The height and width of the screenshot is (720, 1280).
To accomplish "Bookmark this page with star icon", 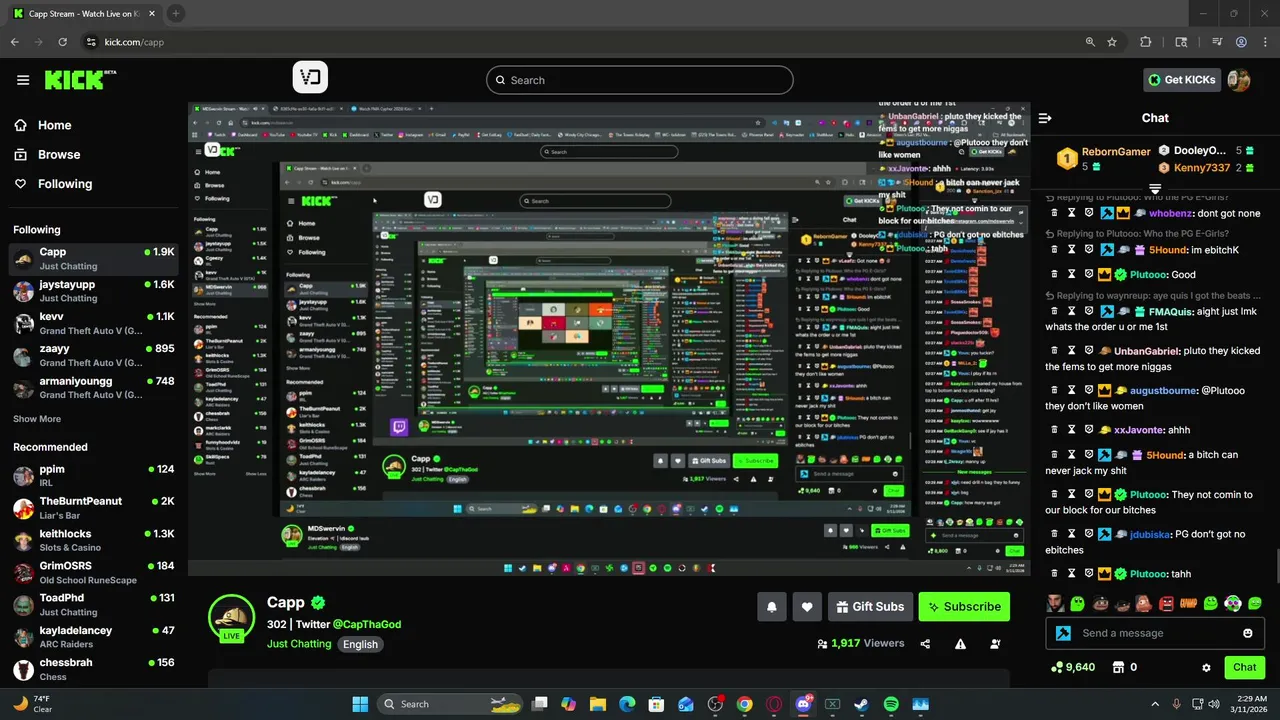I will tap(1112, 42).
